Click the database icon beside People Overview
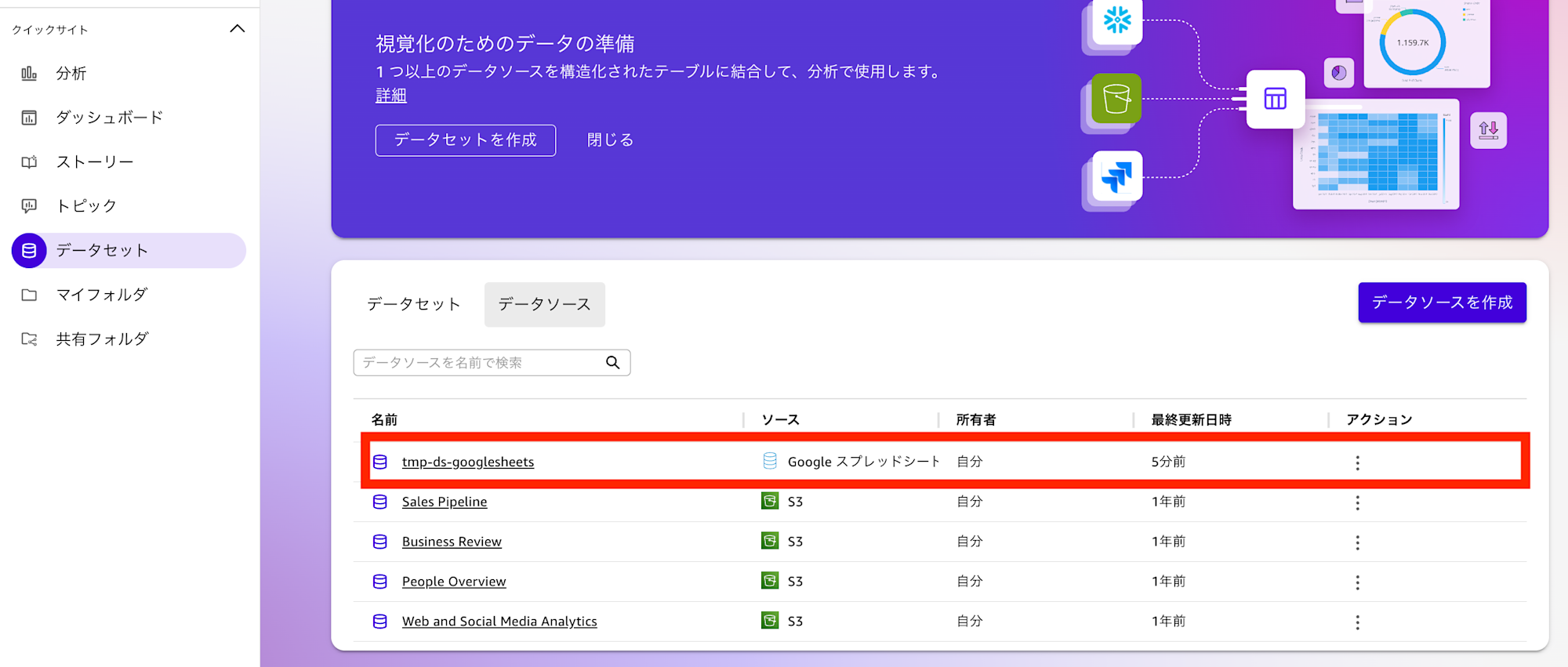This screenshot has height=667, width=1568. [x=380, y=582]
